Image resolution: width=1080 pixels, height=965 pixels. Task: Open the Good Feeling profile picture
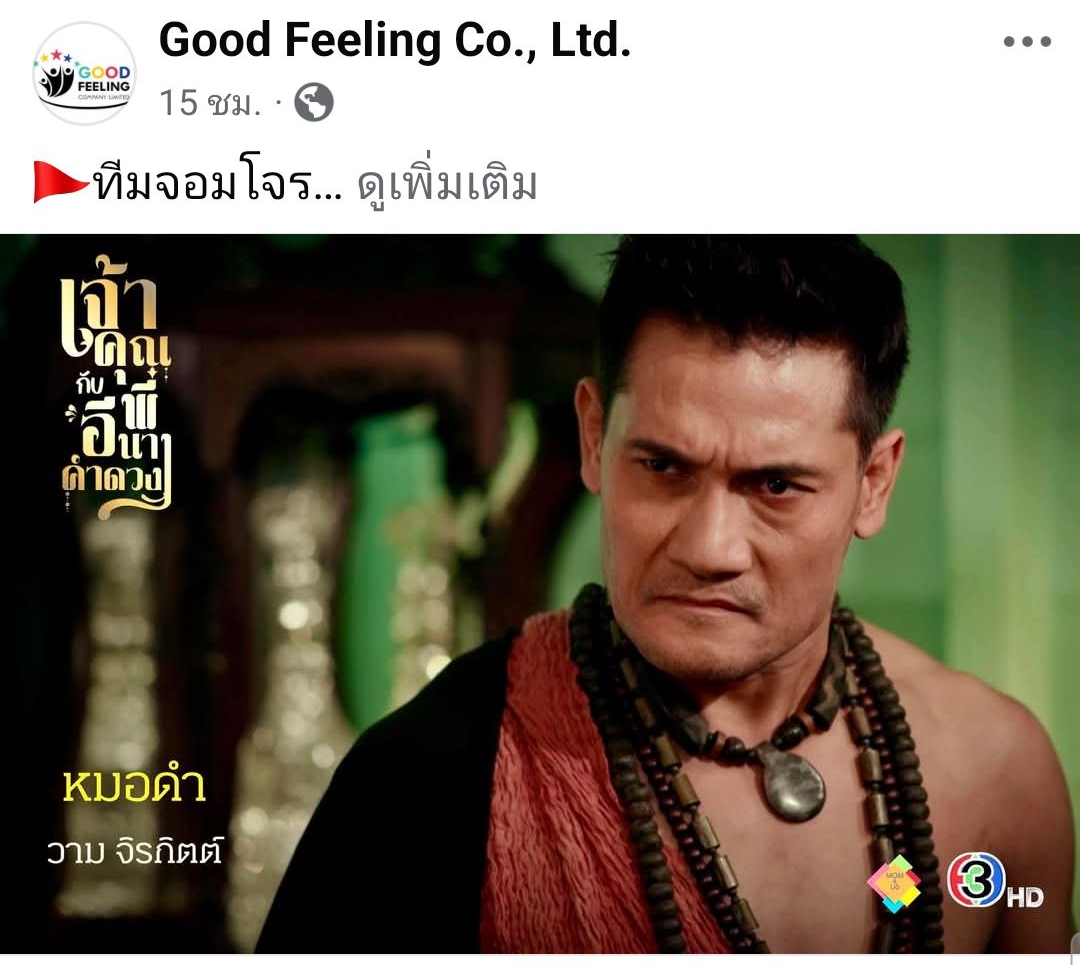tap(85, 73)
